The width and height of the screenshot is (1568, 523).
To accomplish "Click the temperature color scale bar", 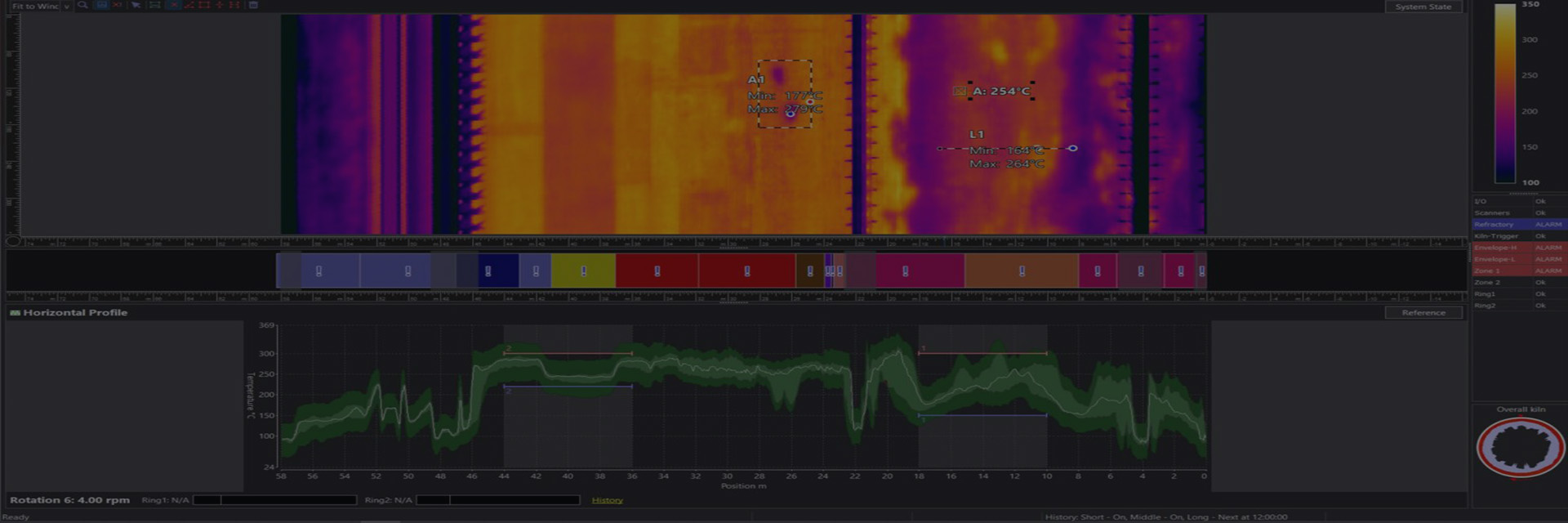I will coord(1504,93).
